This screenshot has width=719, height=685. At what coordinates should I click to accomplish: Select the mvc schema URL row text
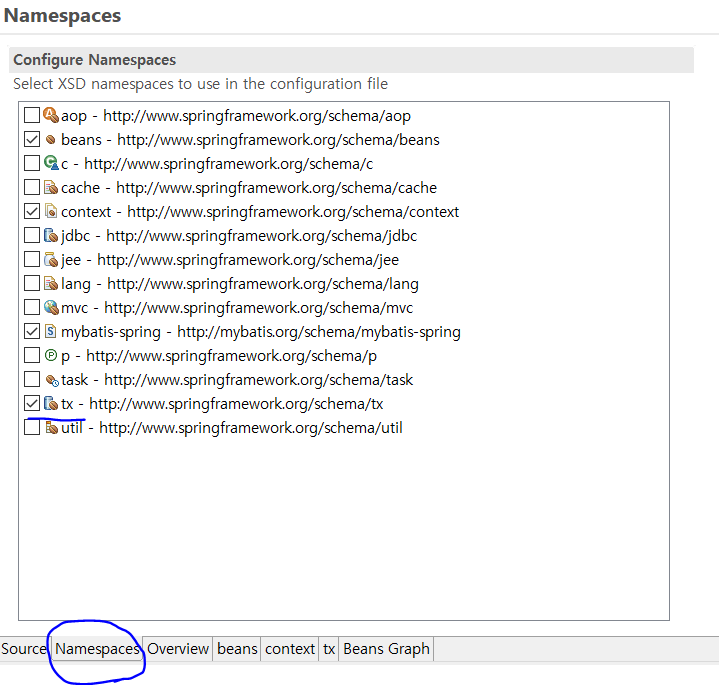click(237, 308)
